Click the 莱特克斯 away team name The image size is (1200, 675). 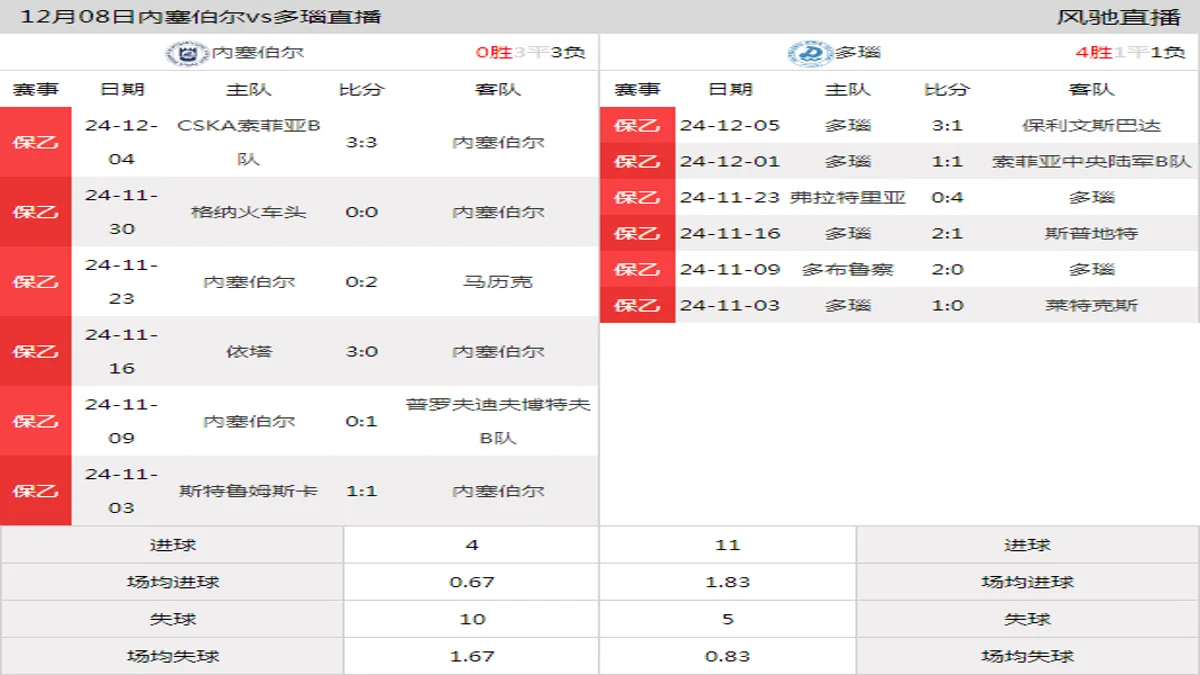1091,305
